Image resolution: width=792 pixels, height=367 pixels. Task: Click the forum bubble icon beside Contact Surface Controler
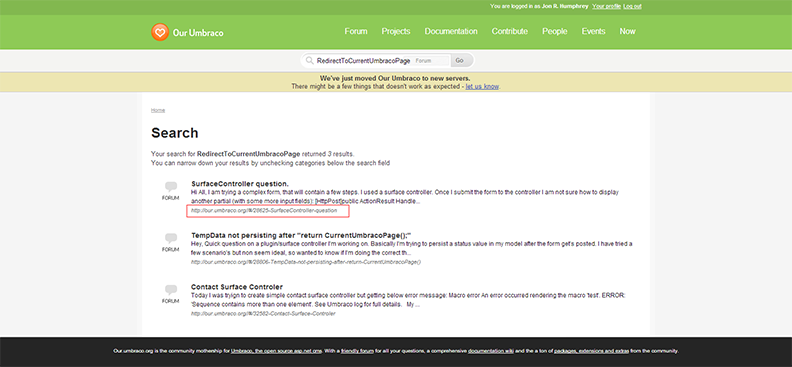click(x=171, y=290)
